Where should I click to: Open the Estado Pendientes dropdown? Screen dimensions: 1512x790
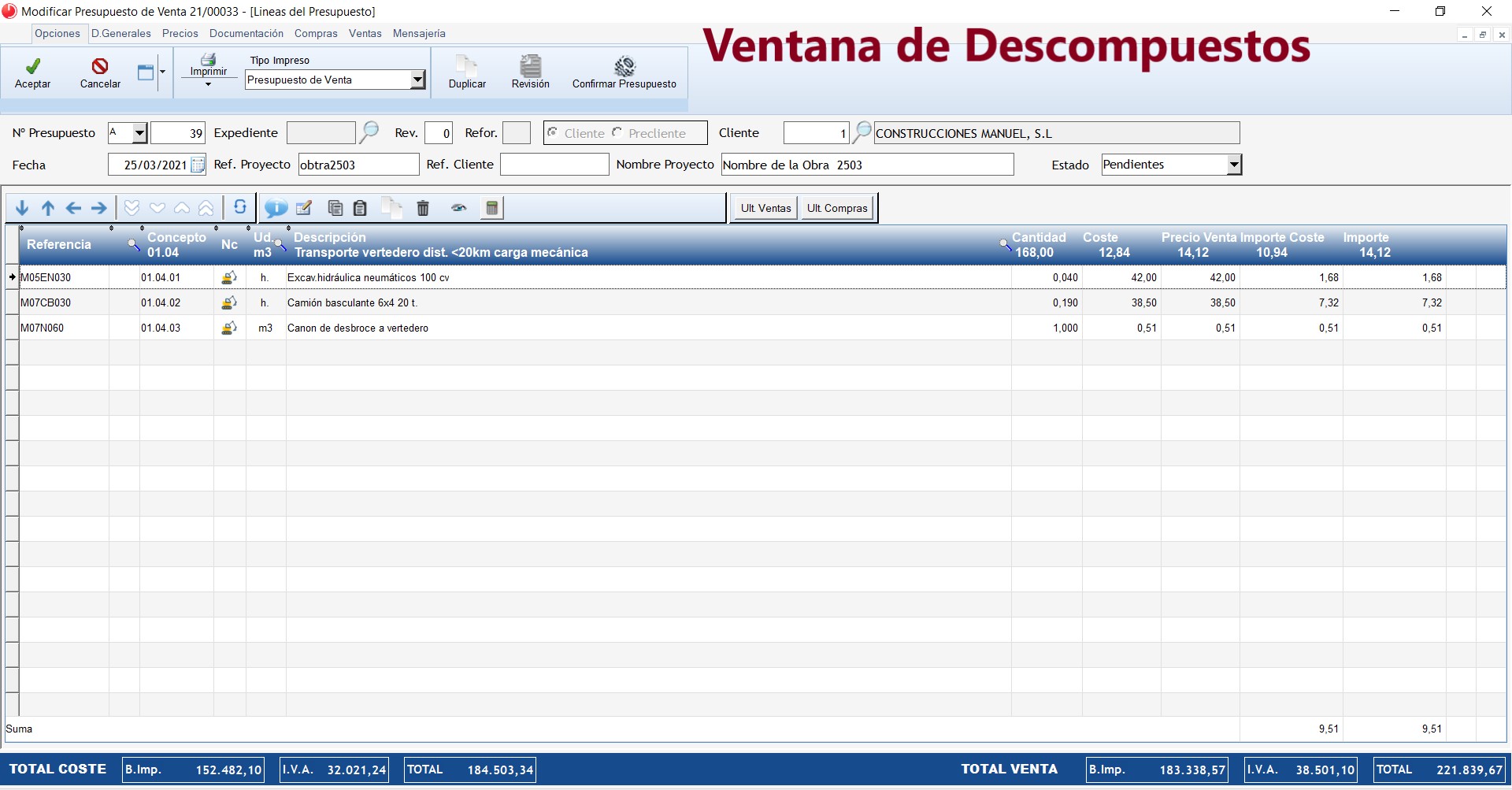coord(1234,165)
